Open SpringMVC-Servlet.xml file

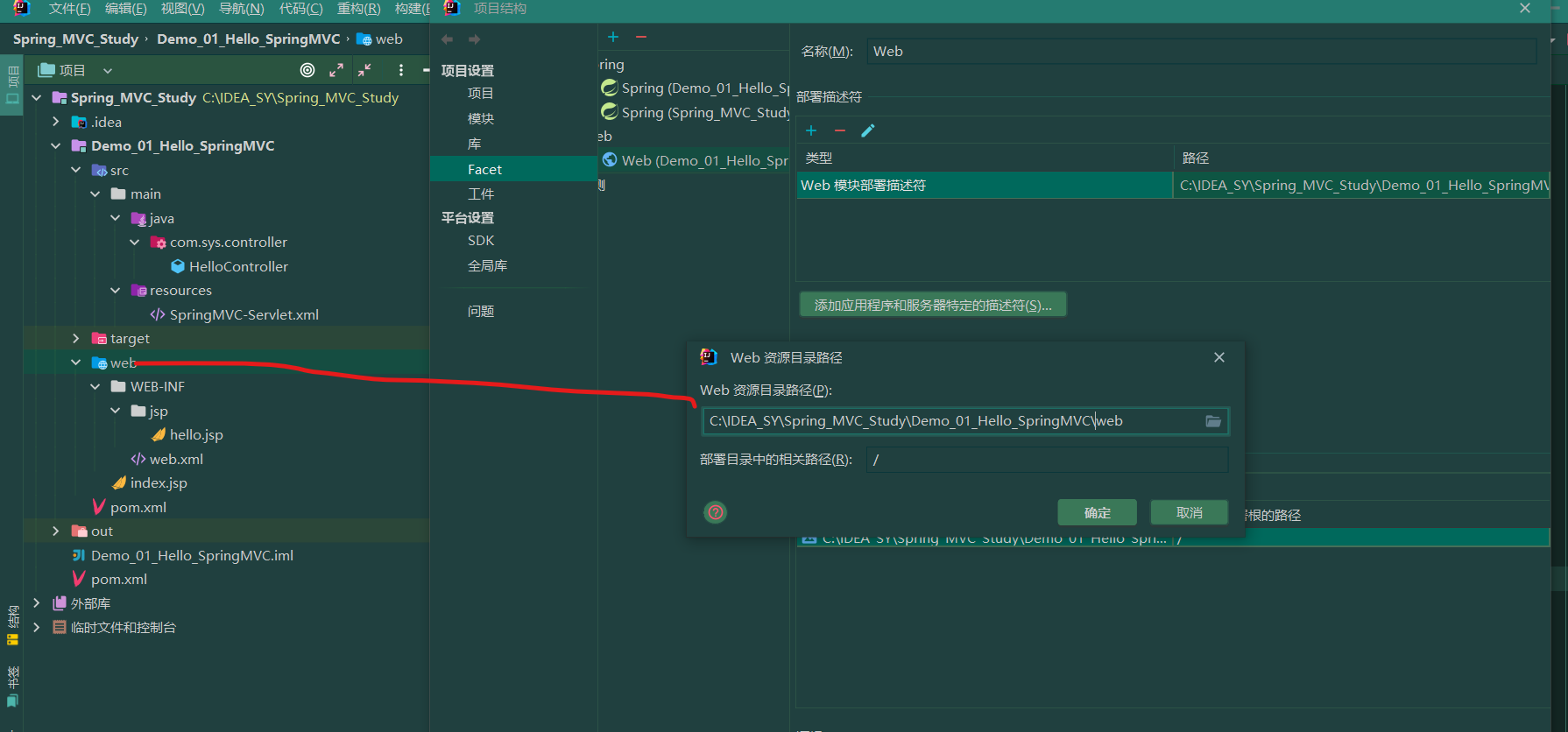[234, 314]
